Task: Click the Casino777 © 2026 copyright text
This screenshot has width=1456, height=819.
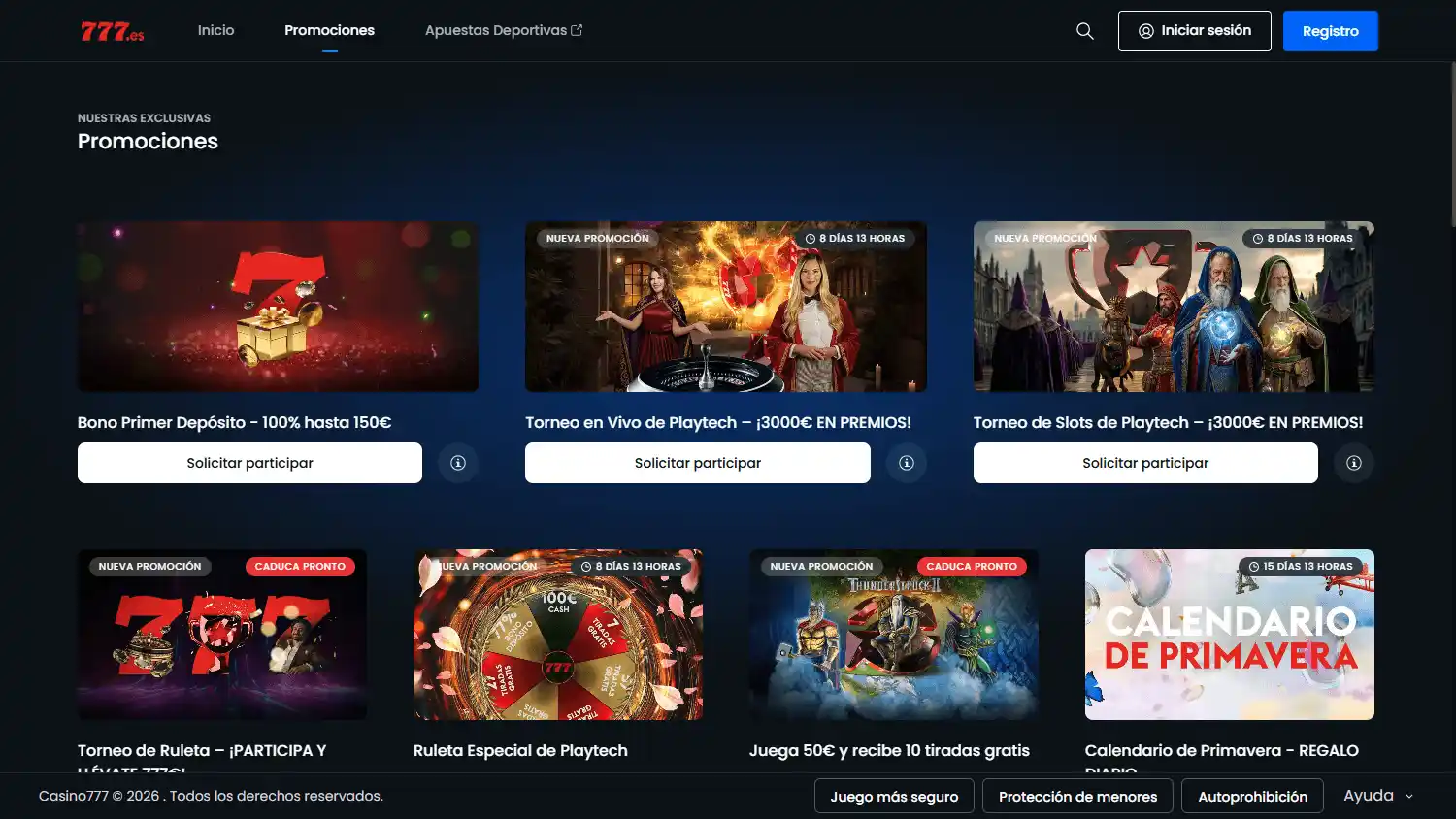Action: [x=211, y=796]
